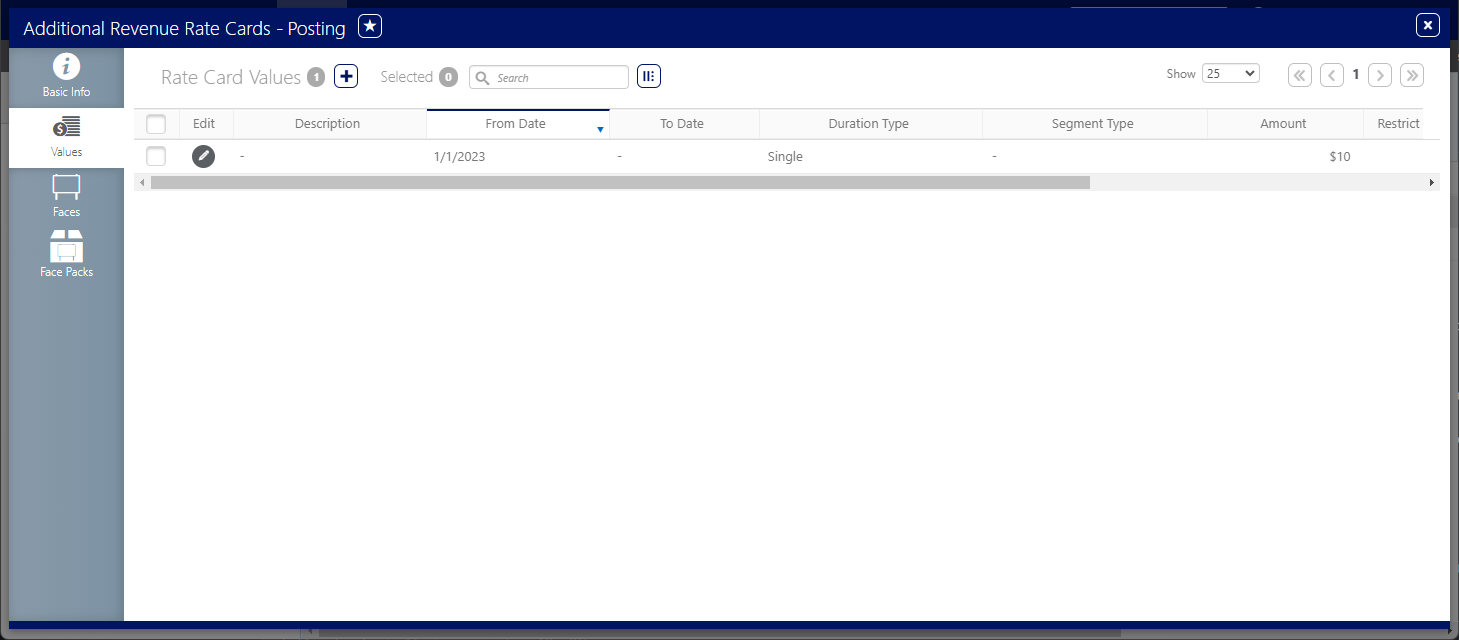Edit the 1/1/2023 row with the pencil icon
1459x640 pixels.
click(x=203, y=156)
